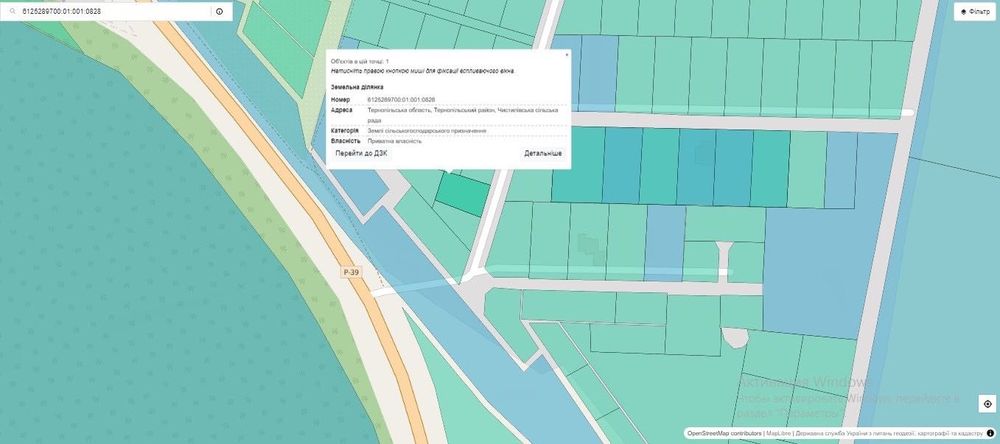The height and width of the screenshot is (444, 1000).
Task: Click the P-39 road label
Action: coord(351,272)
